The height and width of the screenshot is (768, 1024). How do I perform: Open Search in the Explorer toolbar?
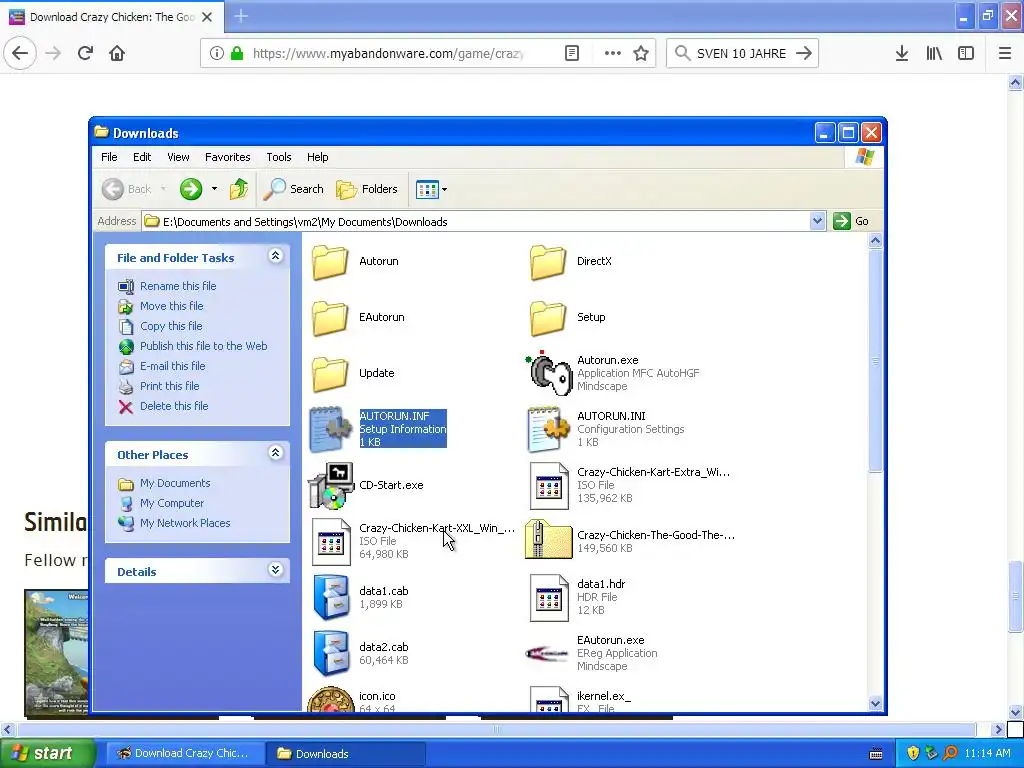tap(294, 189)
